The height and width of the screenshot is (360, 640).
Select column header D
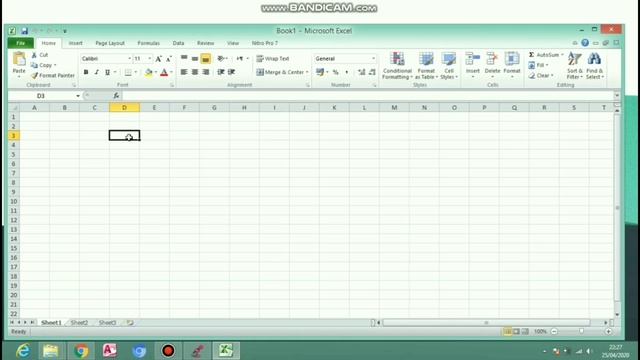(x=124, y=107)
